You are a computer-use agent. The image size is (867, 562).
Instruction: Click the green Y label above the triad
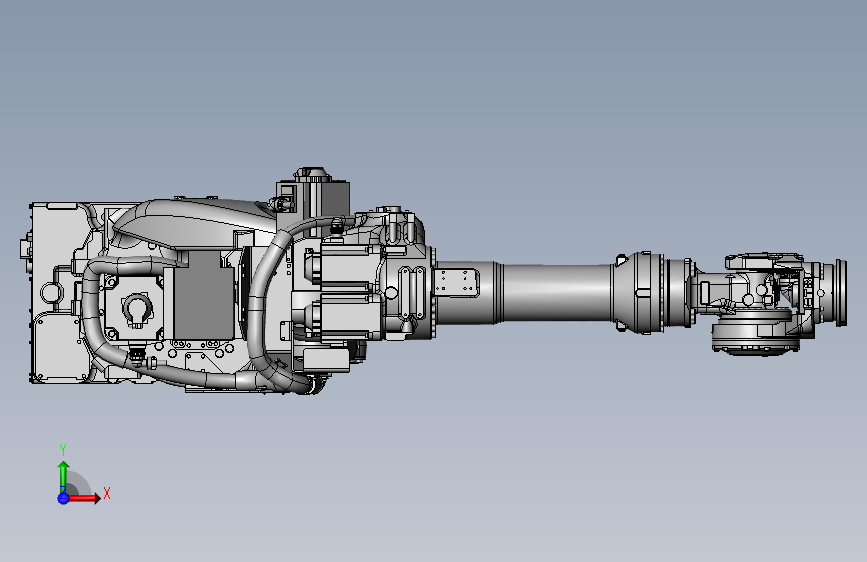click(x=63, y=450)
